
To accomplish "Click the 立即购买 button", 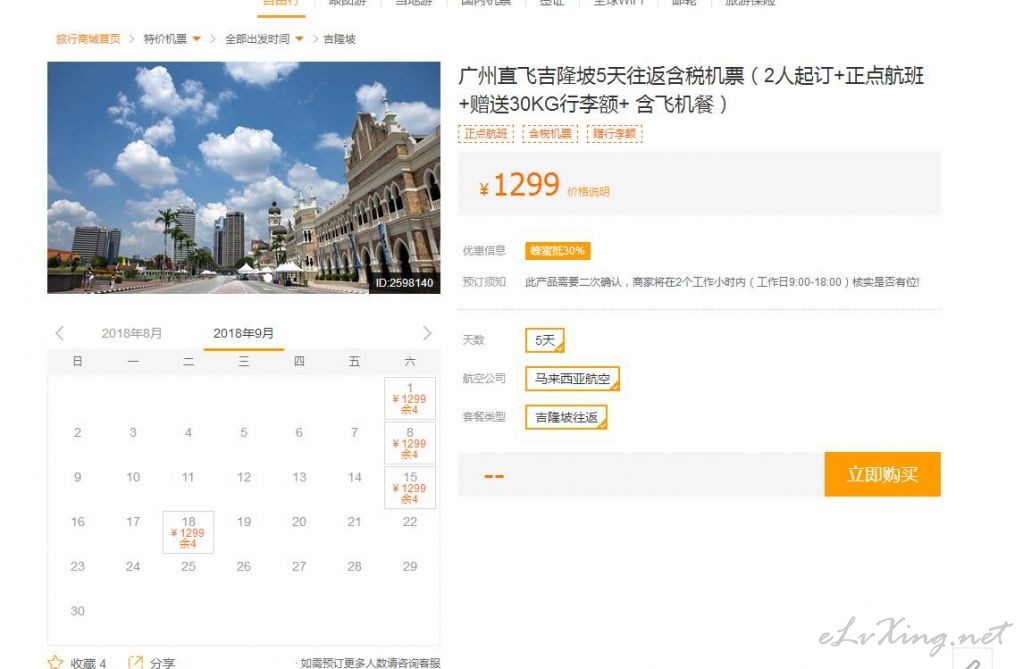I will point(882,474).
